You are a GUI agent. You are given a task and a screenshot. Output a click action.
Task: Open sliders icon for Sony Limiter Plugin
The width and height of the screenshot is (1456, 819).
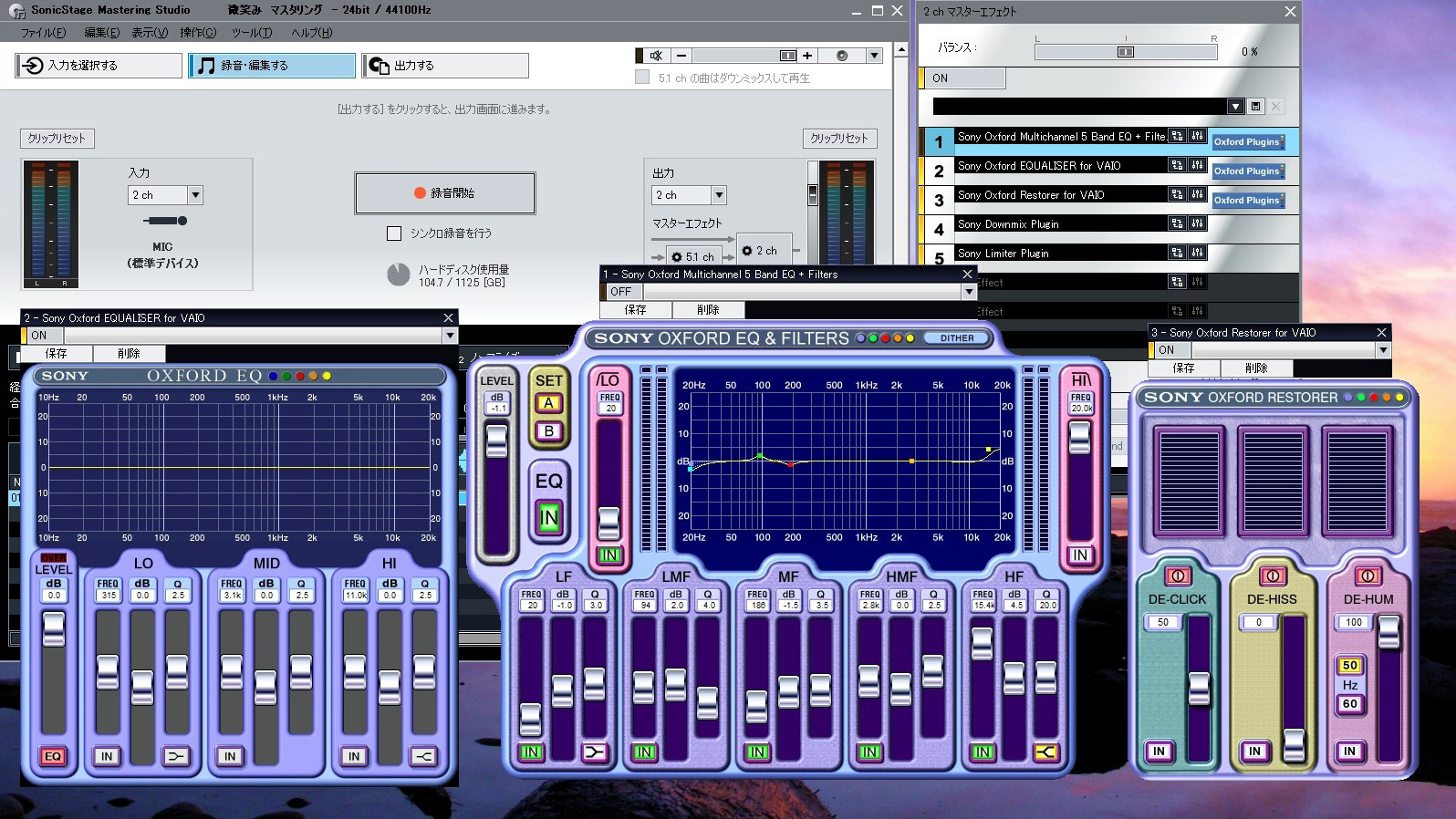click(x=1197, y=253)
